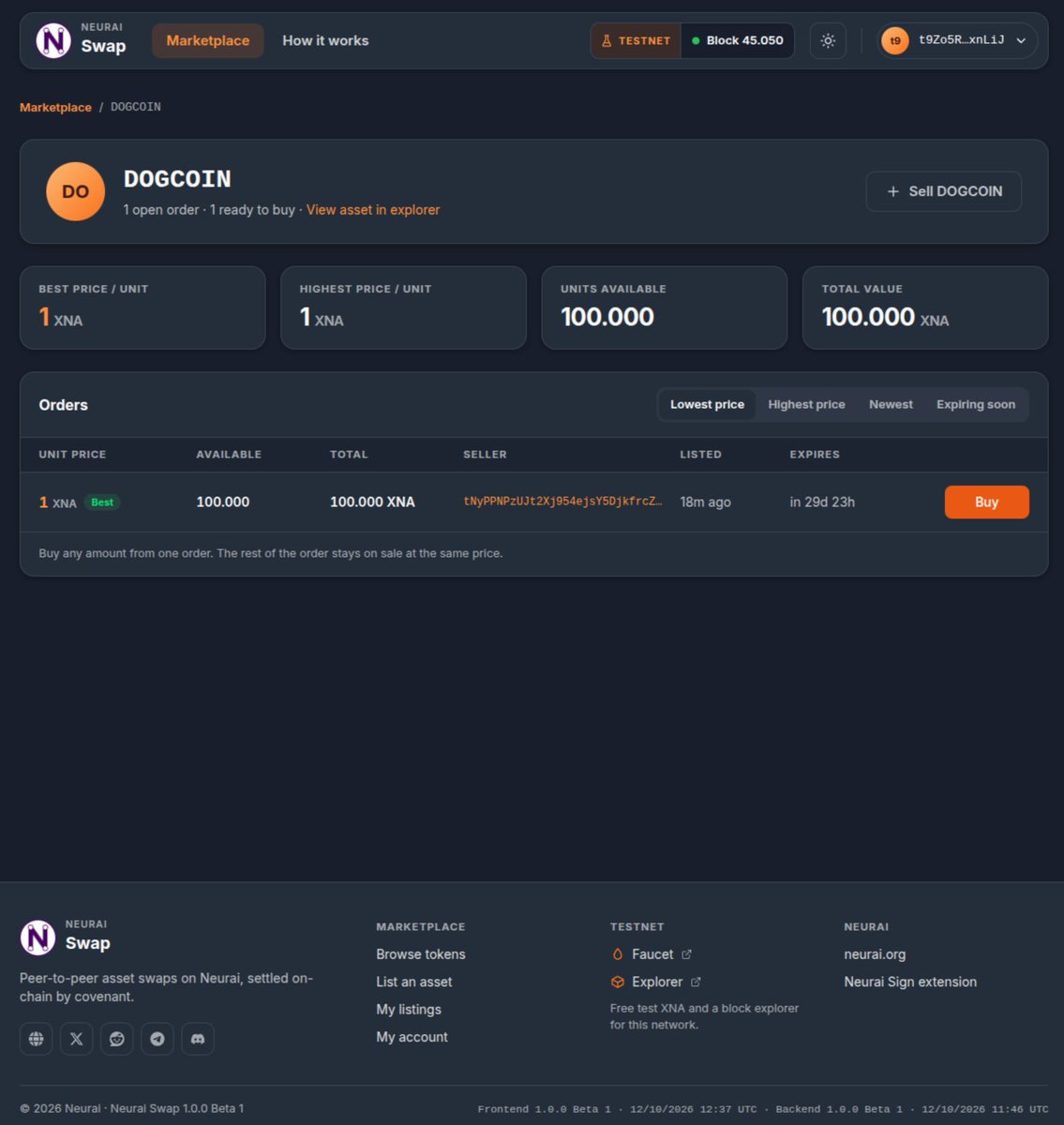Image resolution: width=1064 pixels, height=1125 pixels.
Task: Click the Highest Price / Unit card
Action: 403,307
